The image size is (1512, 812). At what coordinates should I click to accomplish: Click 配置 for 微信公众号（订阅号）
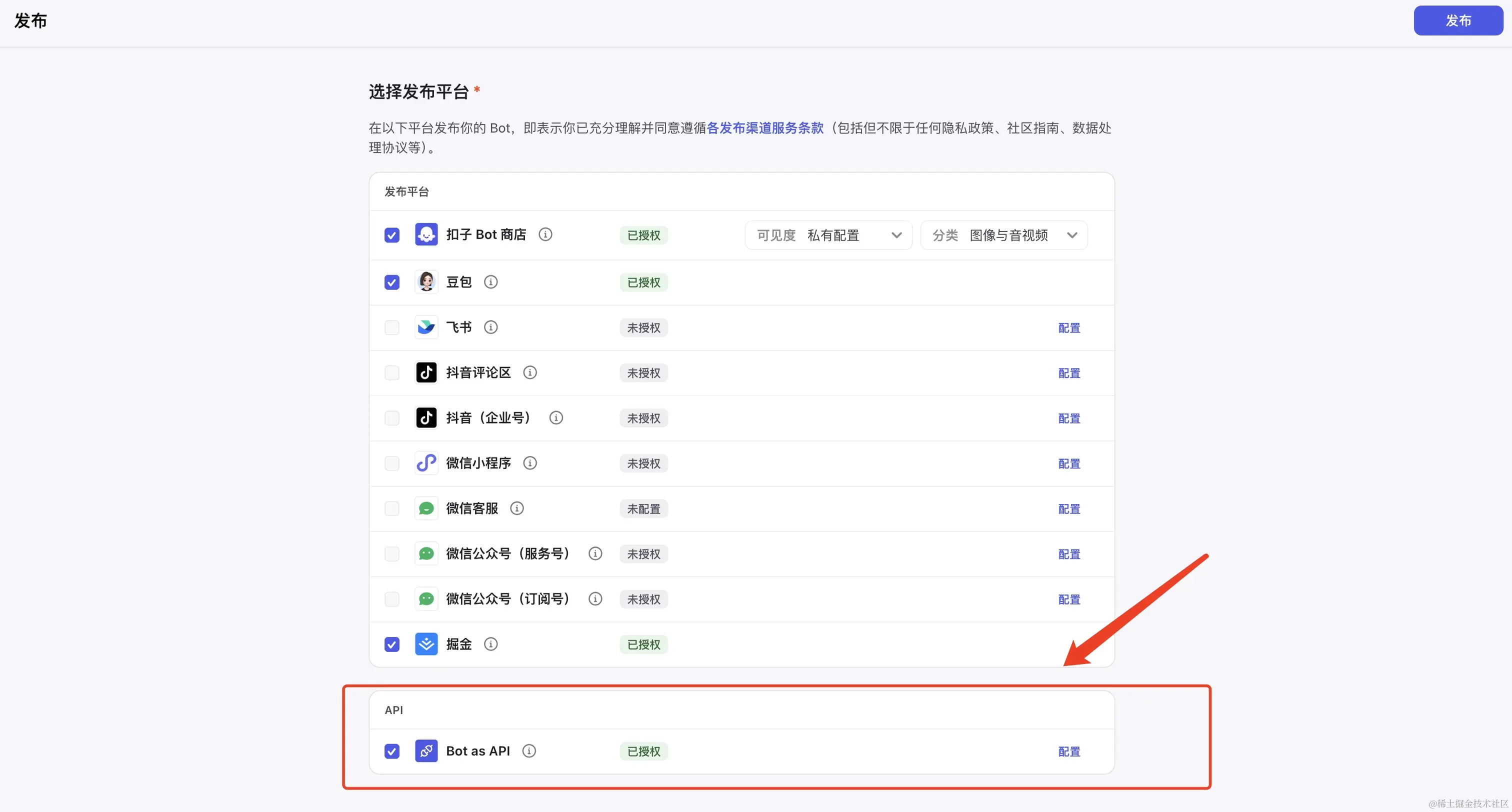1069,599
